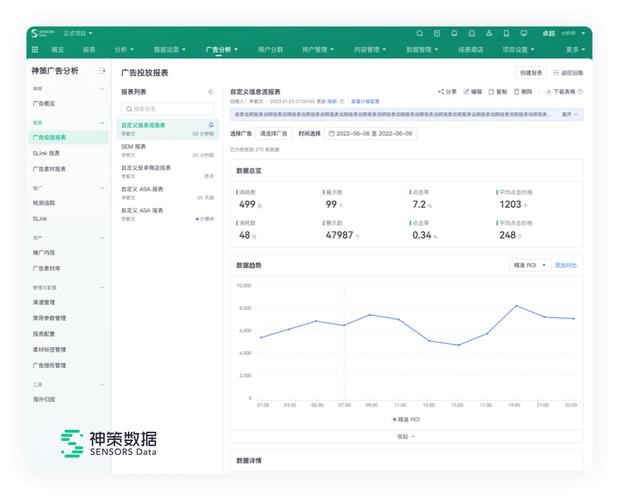Screen dimensions: 619x500
Task: Click the 下载表格 download icon
Action: click(x=548, y=92)
